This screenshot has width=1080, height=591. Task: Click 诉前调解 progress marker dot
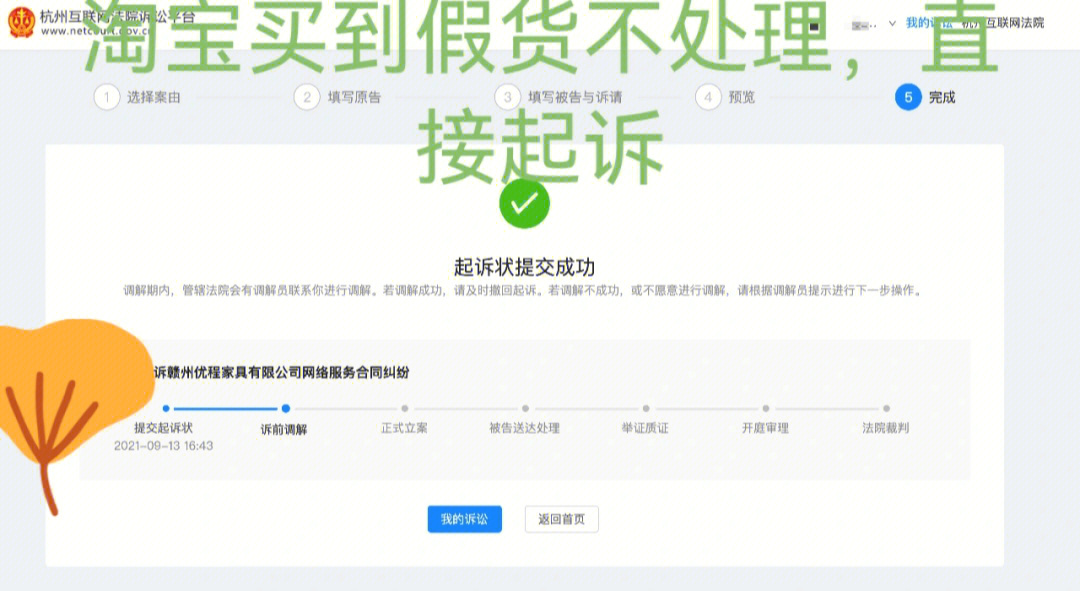[x=286, y=408]
